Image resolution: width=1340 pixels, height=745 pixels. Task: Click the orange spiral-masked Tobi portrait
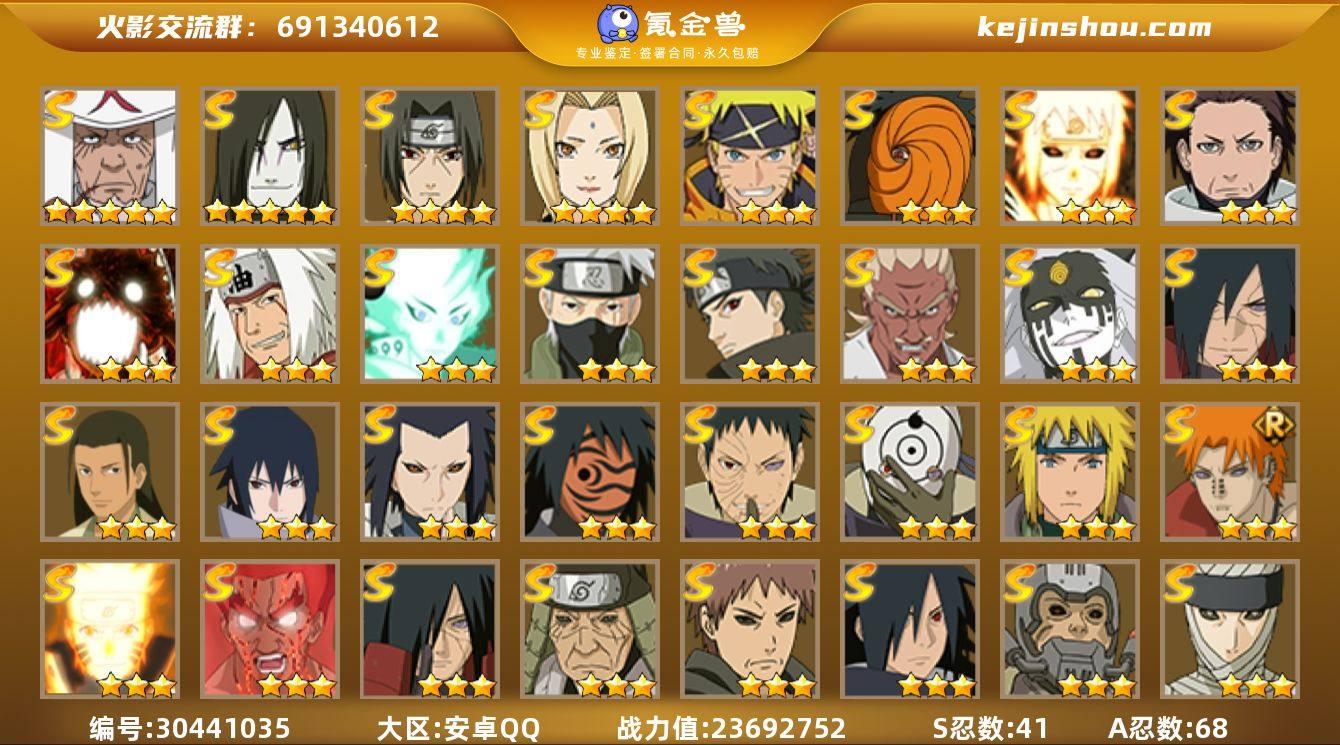point(910,156)
